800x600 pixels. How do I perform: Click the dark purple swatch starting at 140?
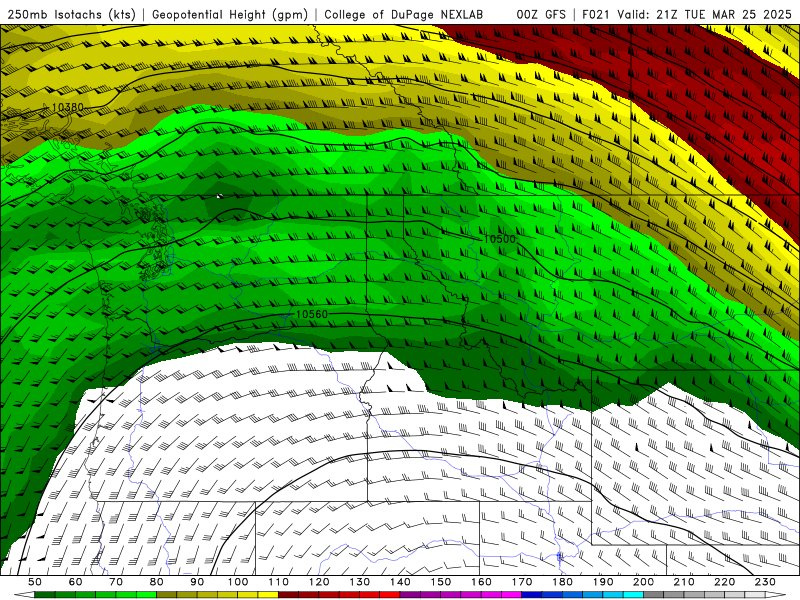(410, 595)
